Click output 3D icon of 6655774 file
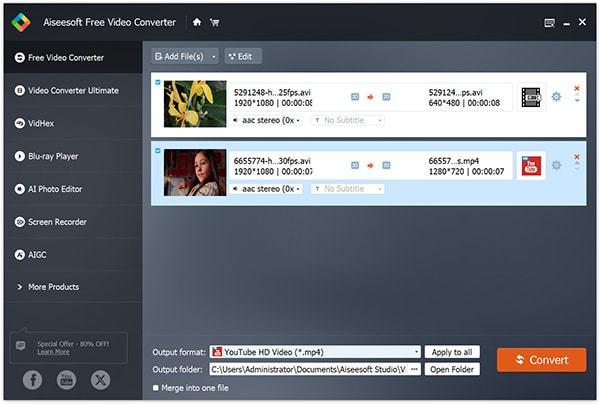Image resolution: width=600 pixels, height=404 pixels. point(386,165)
